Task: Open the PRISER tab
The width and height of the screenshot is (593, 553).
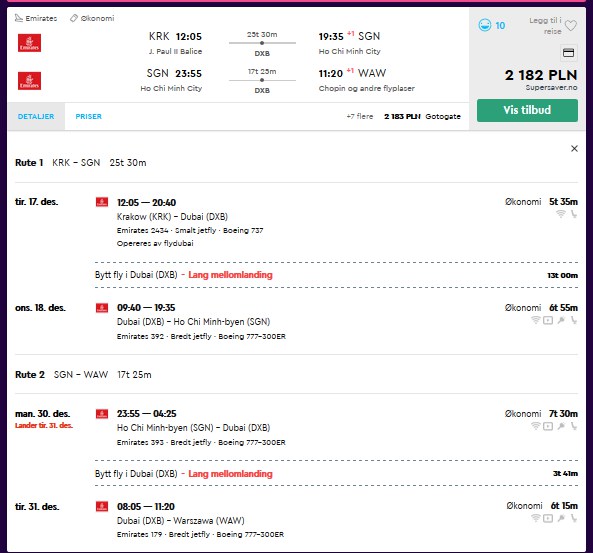Action: coord(88,117)
